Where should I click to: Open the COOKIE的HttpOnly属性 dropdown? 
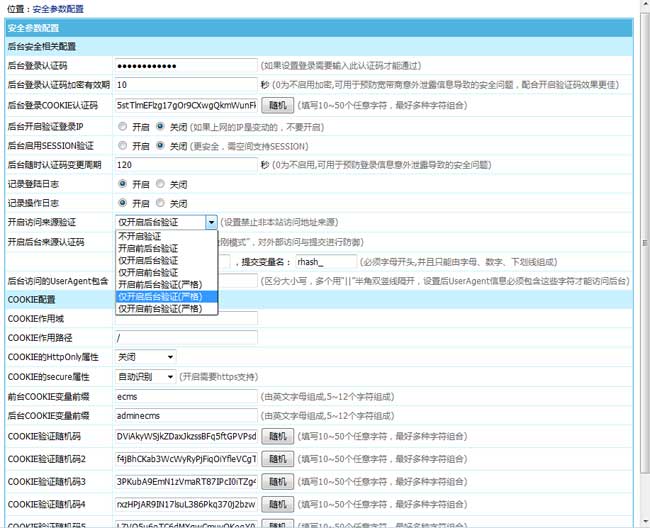pos(145,356)
